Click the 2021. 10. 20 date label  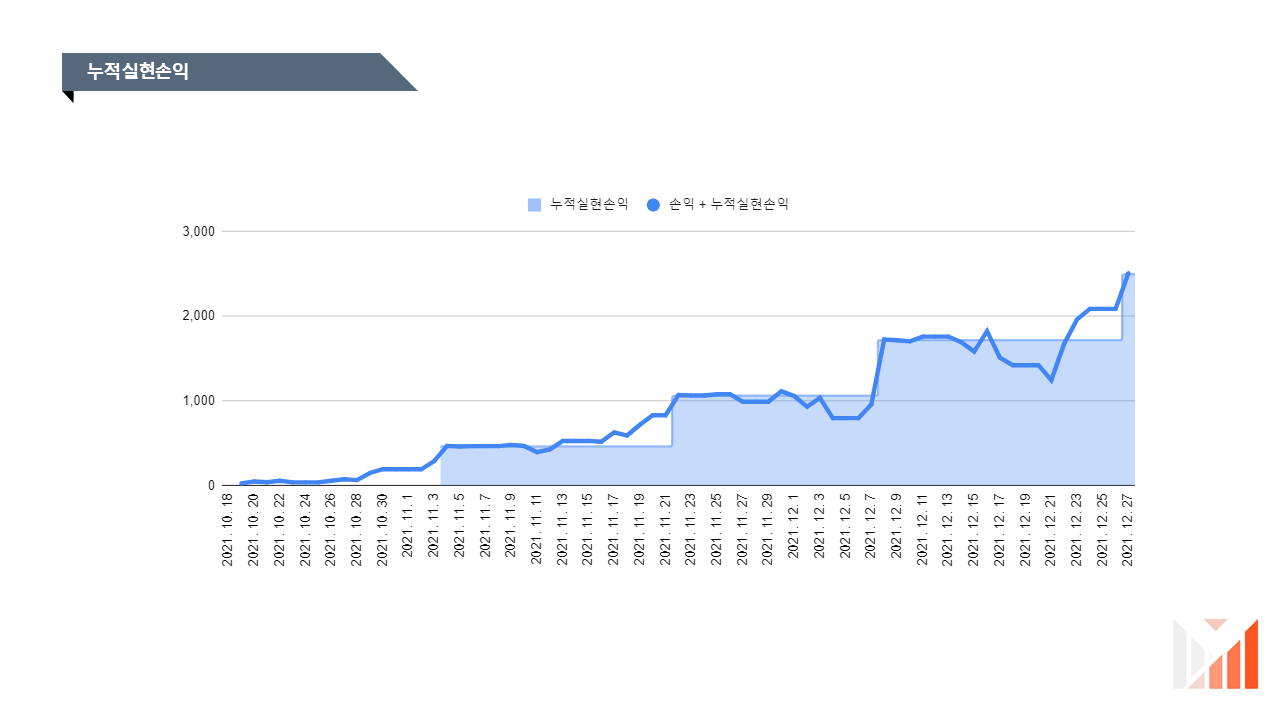pos(254,530)
